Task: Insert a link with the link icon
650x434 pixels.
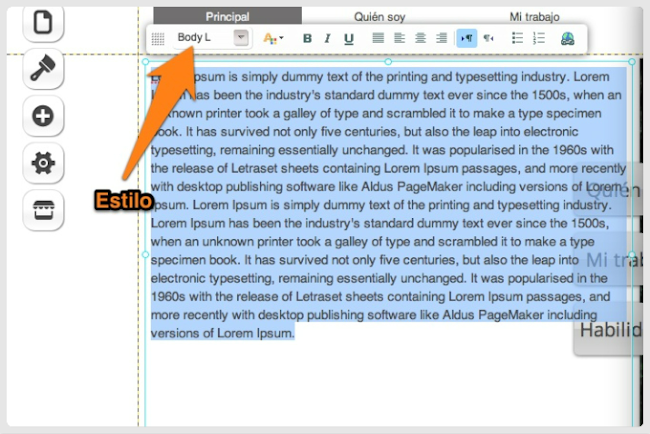Action: [569, 39]
